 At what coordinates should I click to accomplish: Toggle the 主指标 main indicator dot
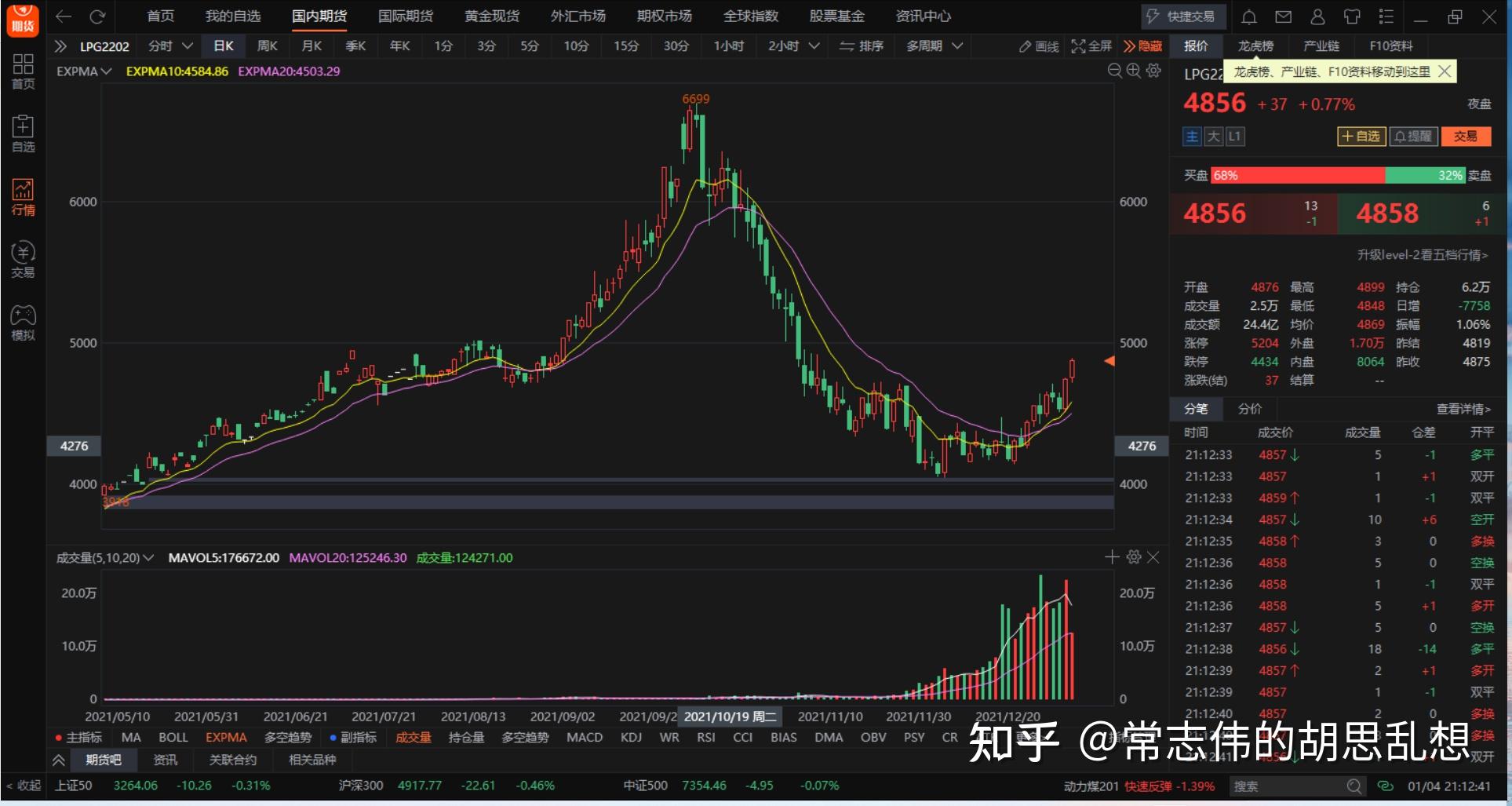coord(56,737)
